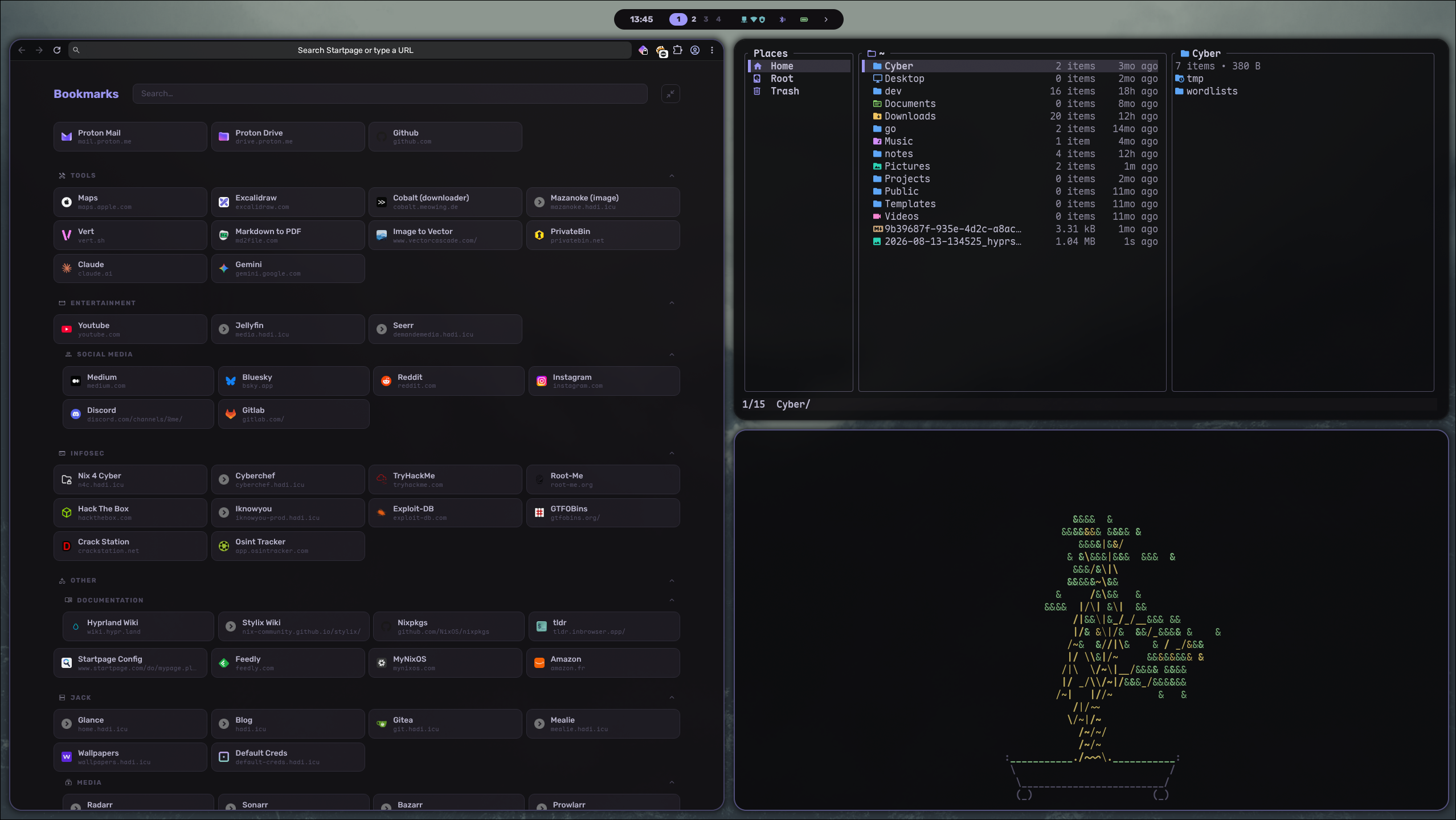Click the browser URL address bar

[350, 50]
